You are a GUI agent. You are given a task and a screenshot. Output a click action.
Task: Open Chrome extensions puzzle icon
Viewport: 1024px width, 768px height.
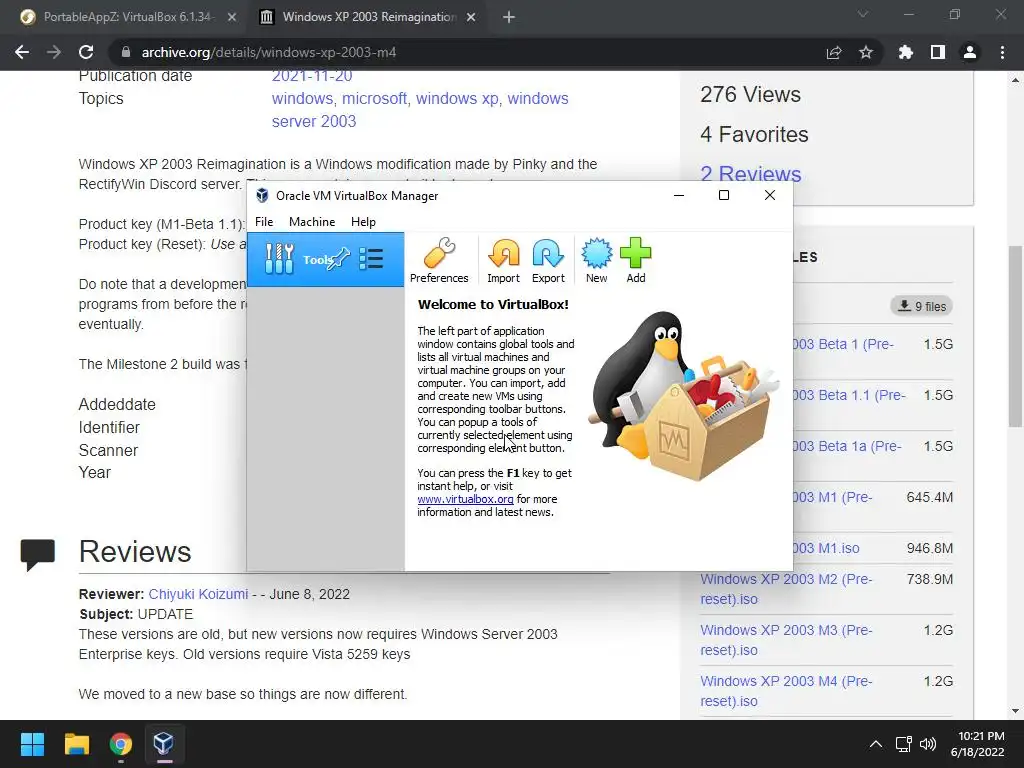point(905,52)
